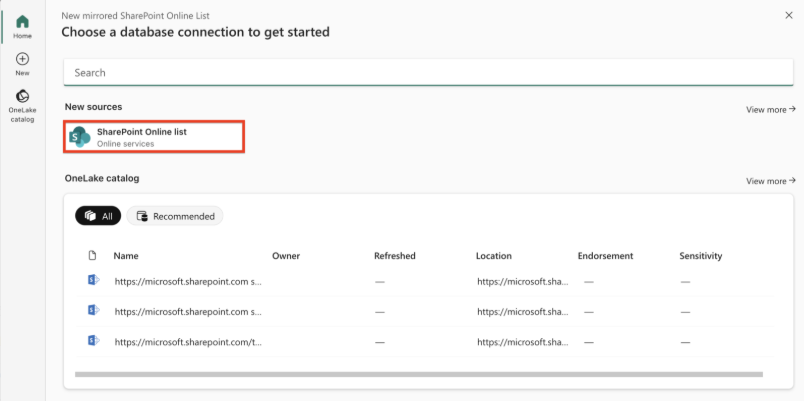804x401 pixels.
Task: Open first https://microsoft.sharepoint.com s... name entry
Action: click(x=188, y=282)
